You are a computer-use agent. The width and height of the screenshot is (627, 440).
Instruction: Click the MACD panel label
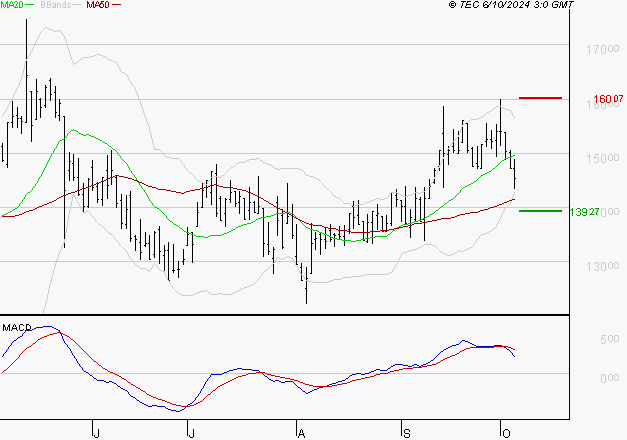(17, 328)
